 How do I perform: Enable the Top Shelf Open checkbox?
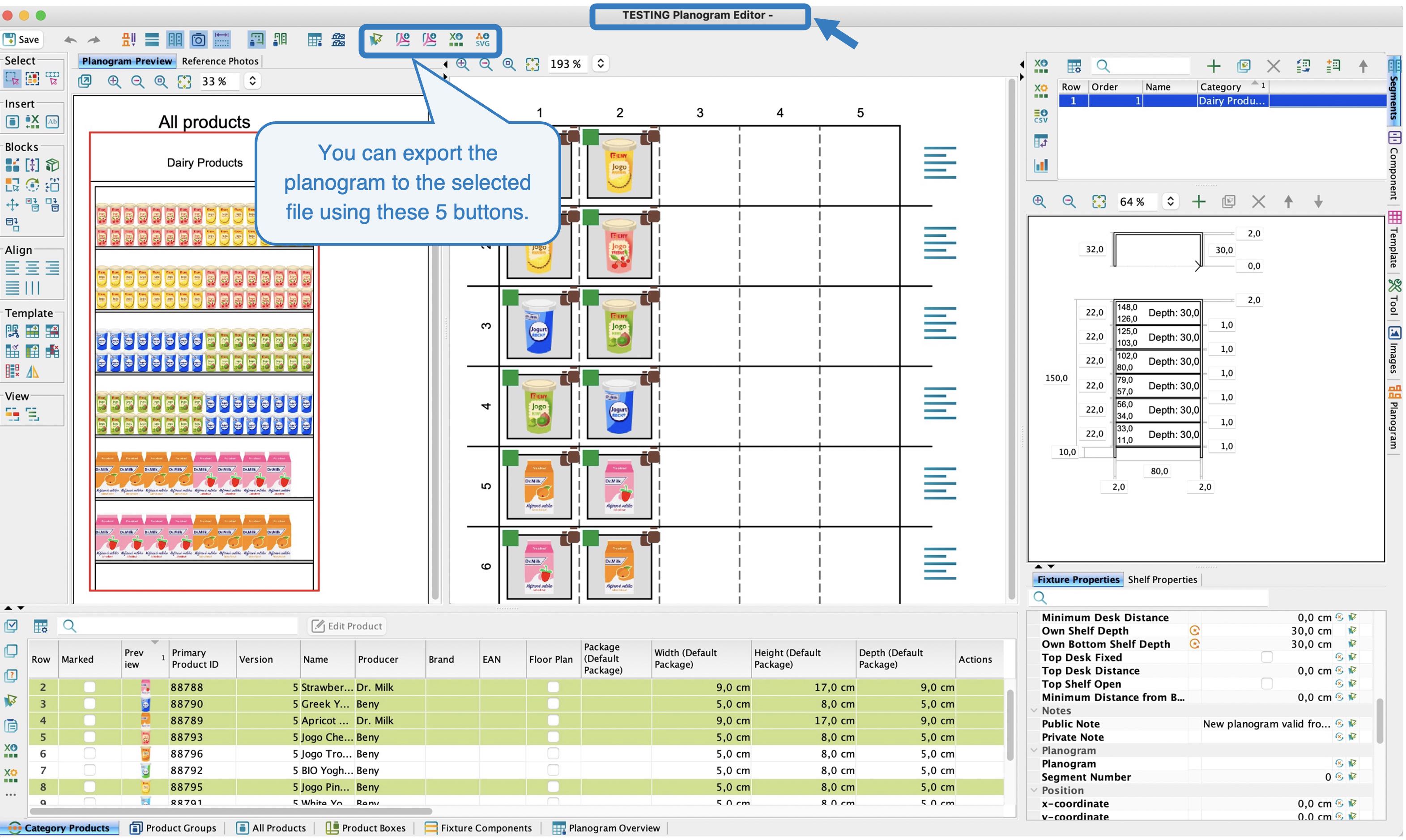pos(1267,684)
